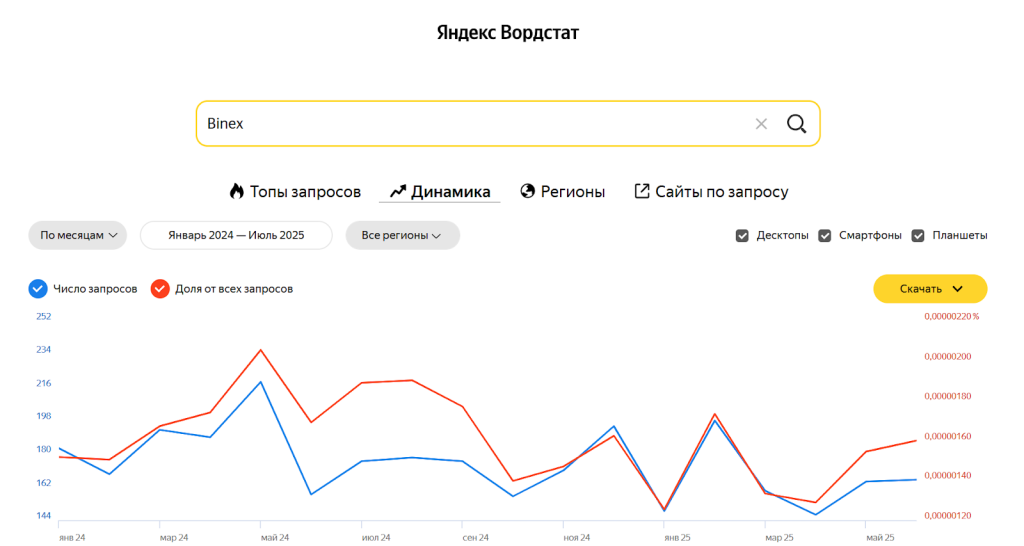Click the Яндекс Вордстат title logo
Image resolution: width=1024 pixels, height=546 pixels.
[x=508, y=33]
